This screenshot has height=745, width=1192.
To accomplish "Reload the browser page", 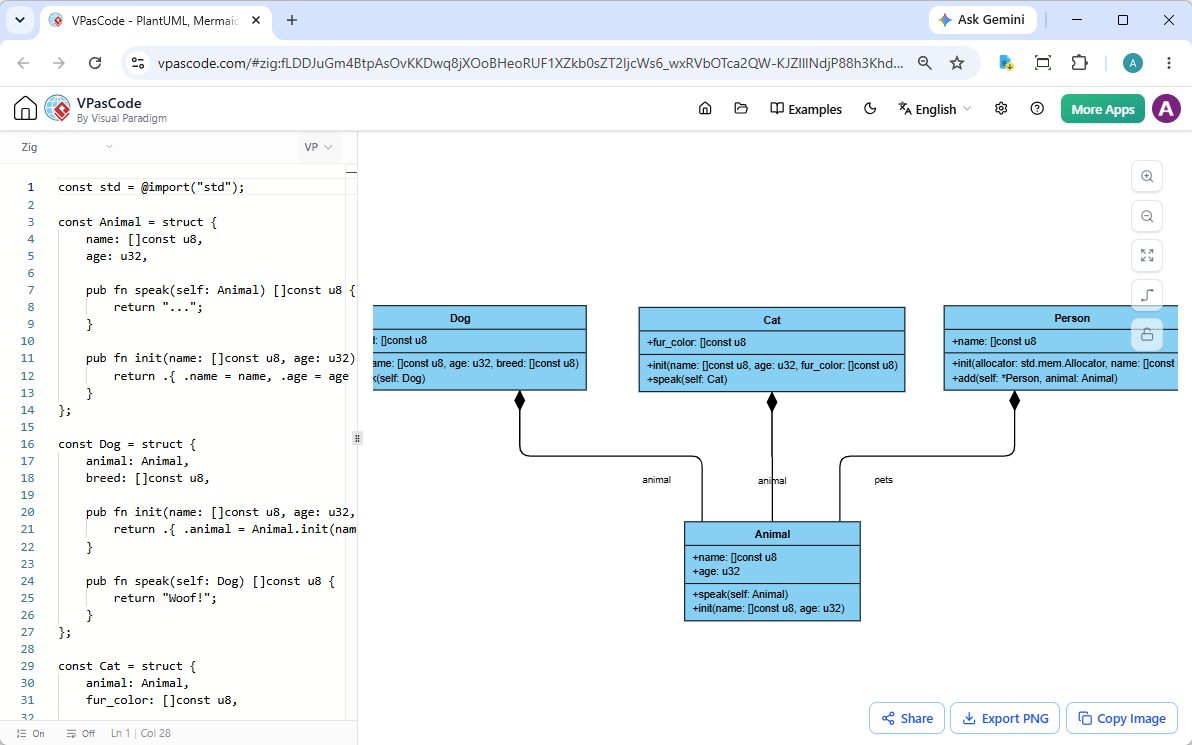I will [95, 63].
